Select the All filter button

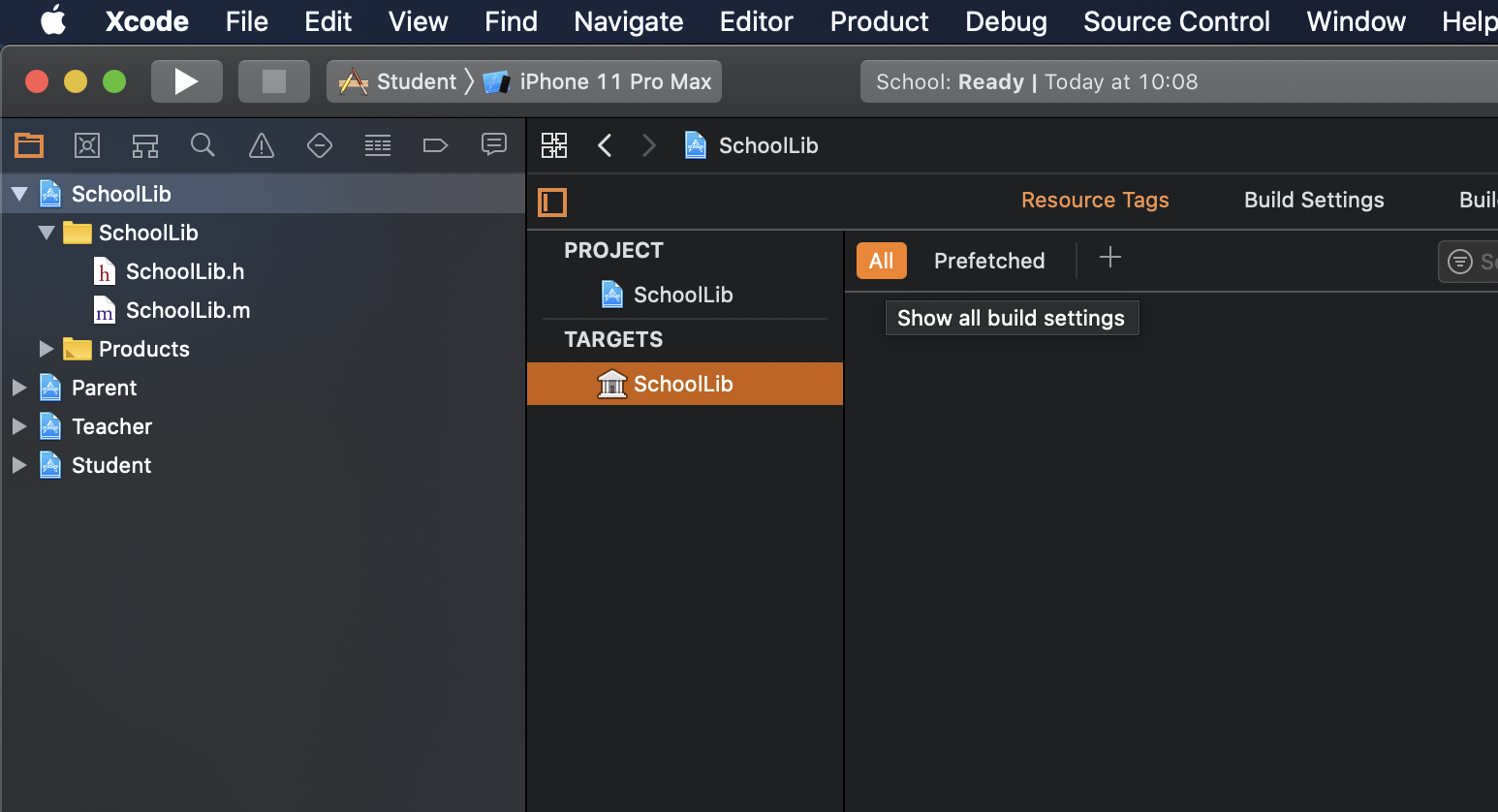point(882,261)
